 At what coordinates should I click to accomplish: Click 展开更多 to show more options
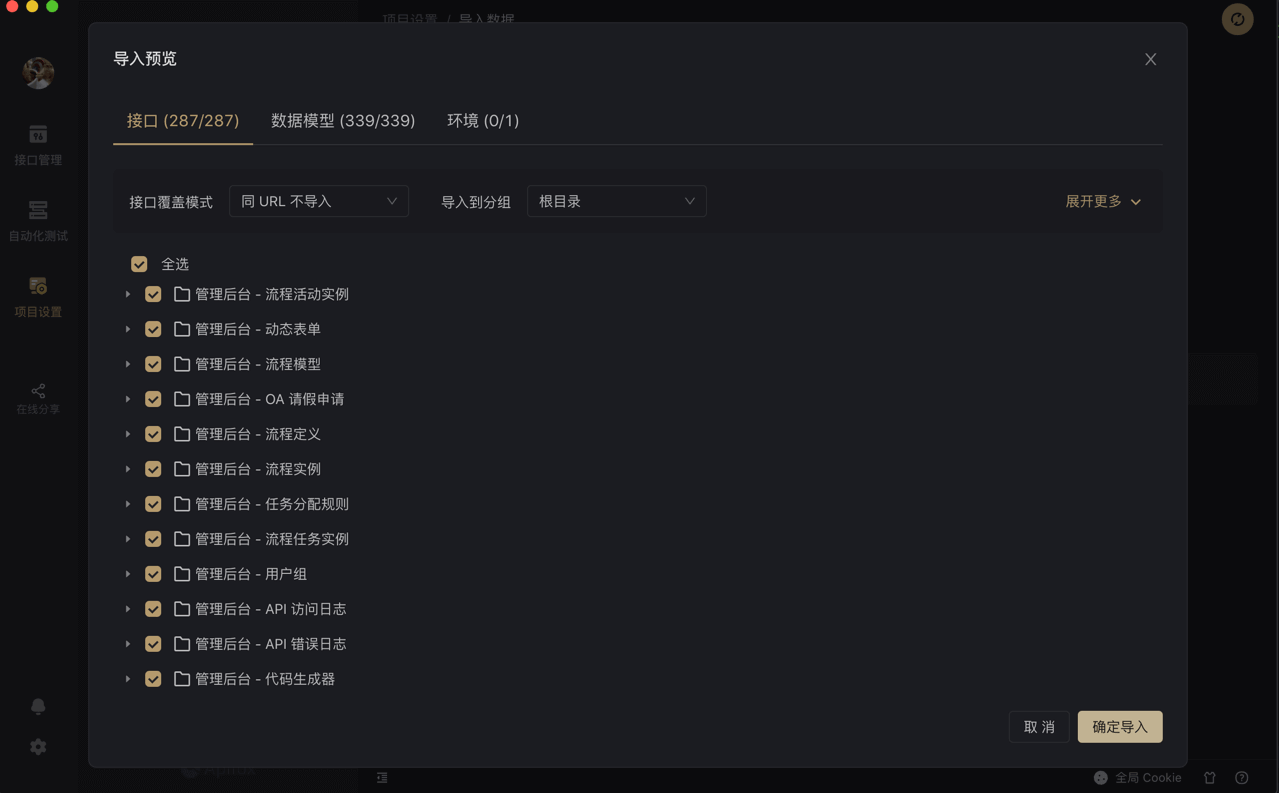coord(1102,201)
